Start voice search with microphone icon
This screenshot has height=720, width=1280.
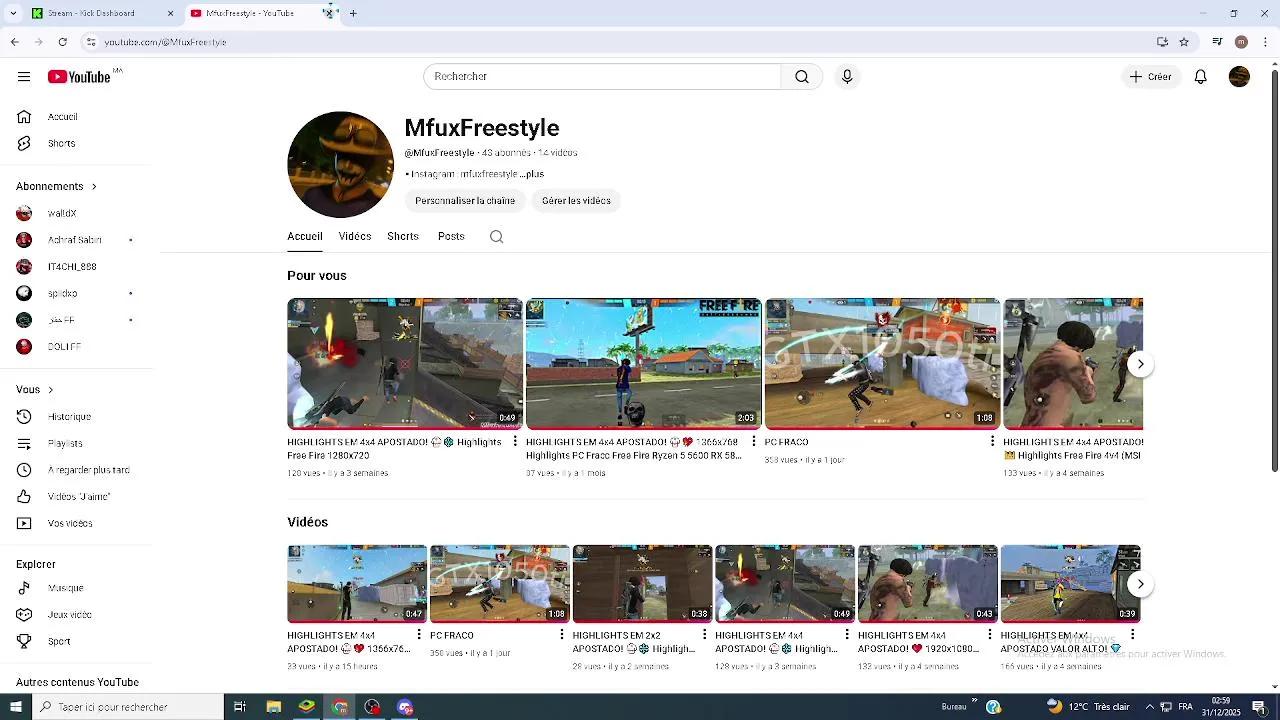pos(847,77)
